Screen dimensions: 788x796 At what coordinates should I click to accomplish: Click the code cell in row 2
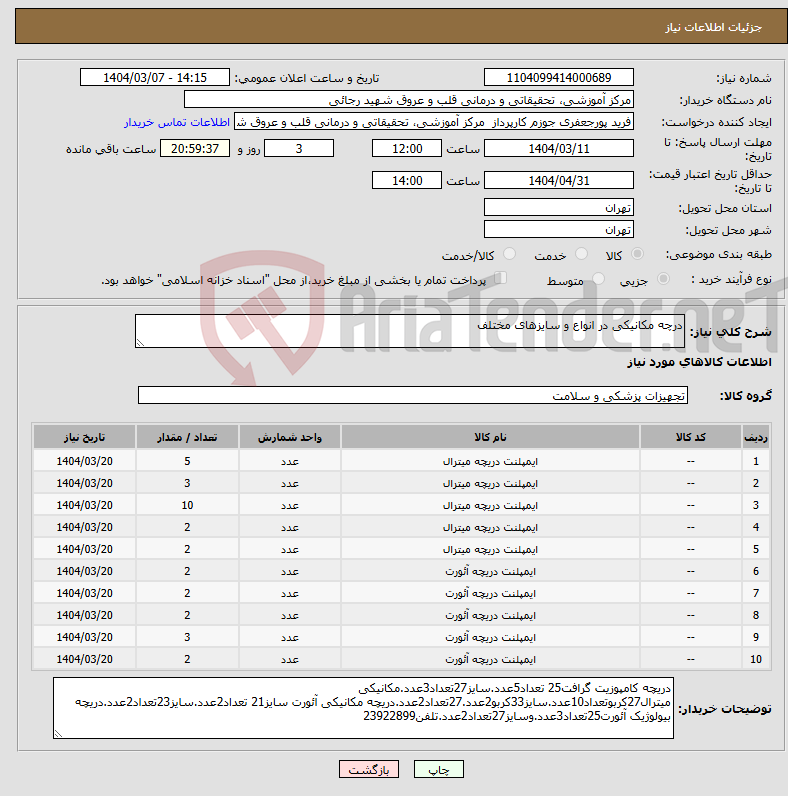(691, 483)
